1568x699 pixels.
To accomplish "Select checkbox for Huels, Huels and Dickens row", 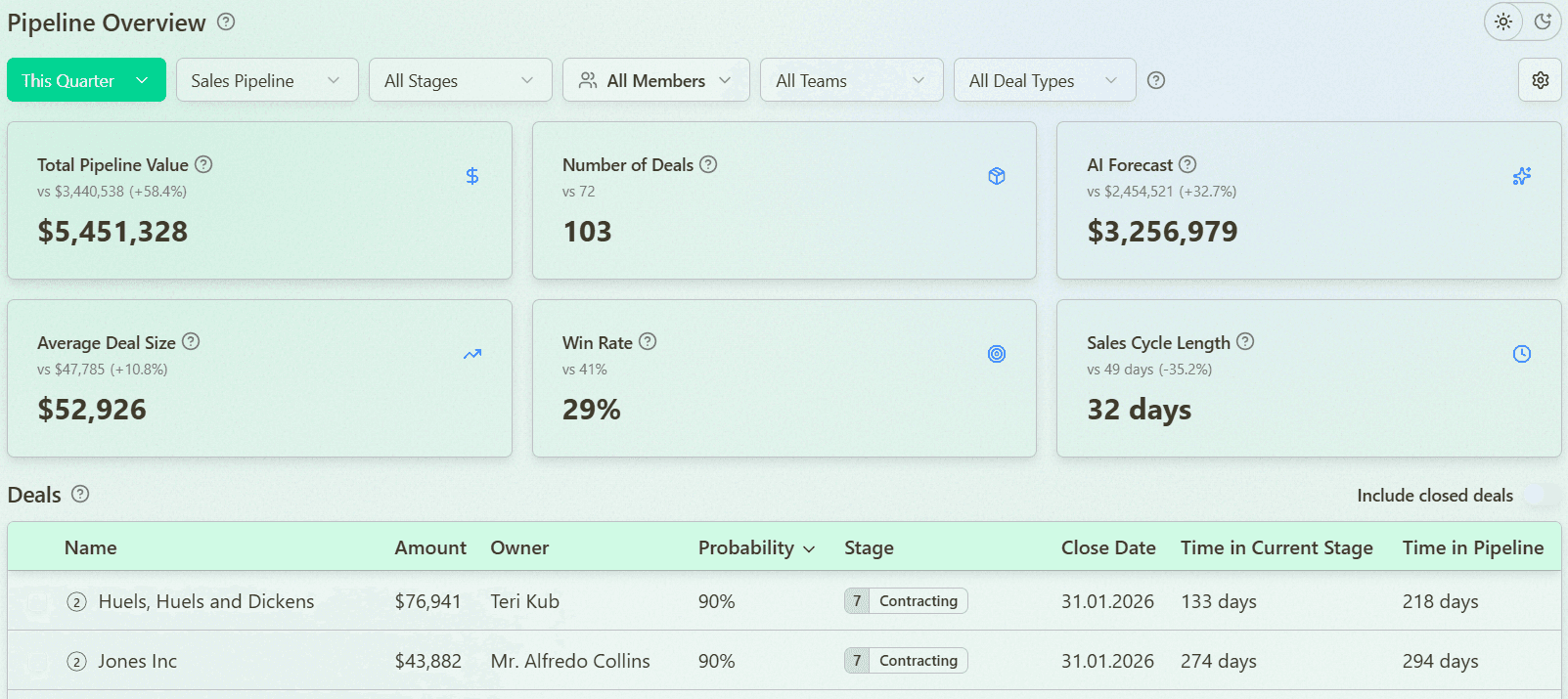I will [36, 603].
